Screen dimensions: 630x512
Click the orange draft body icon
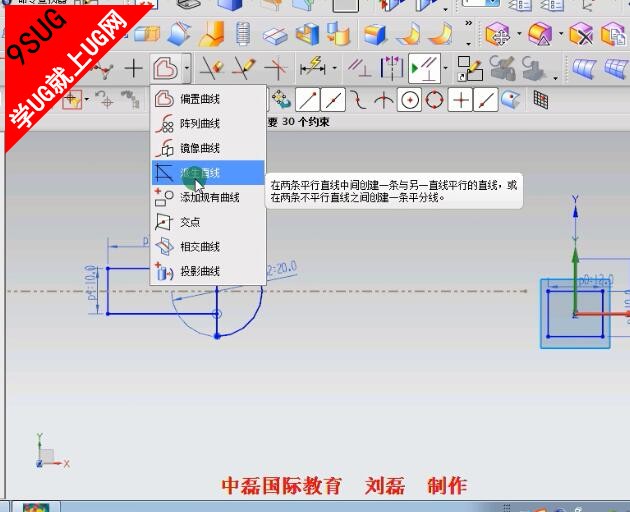tap(212, 34)
